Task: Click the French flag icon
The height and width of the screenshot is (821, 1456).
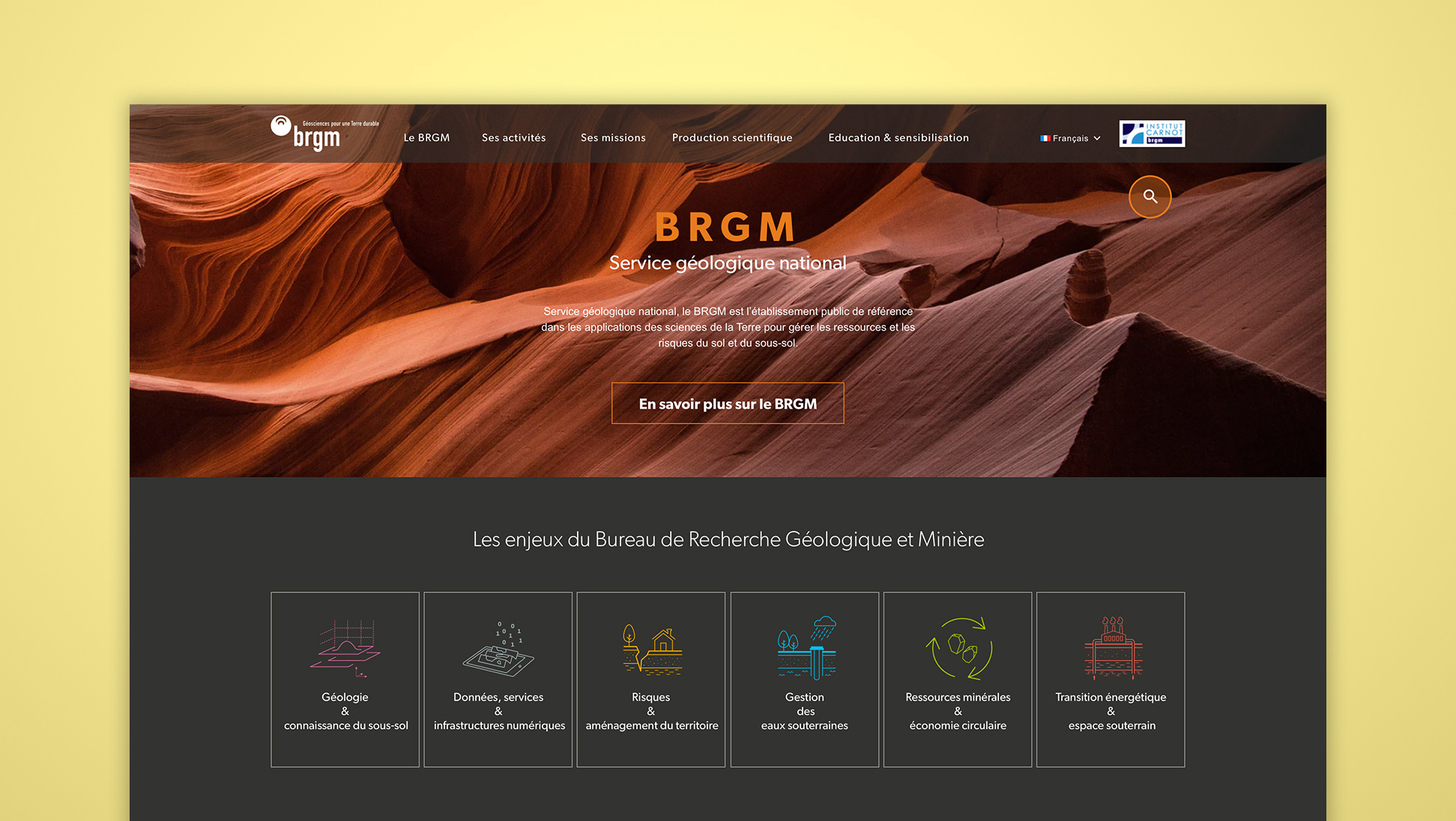Action: (1045, 138)
